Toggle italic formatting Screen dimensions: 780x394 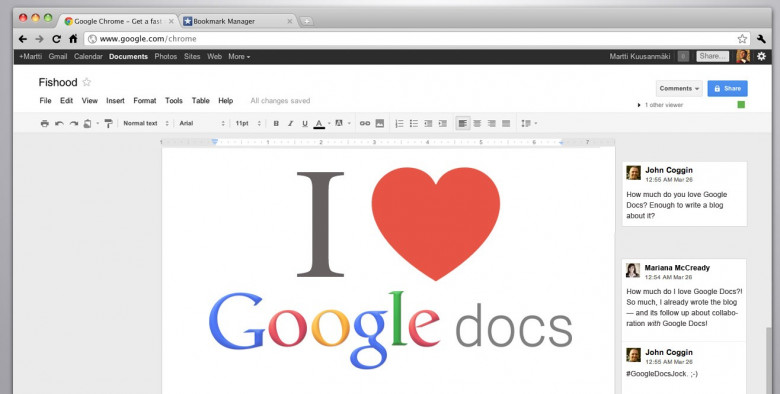coord(291,123)
